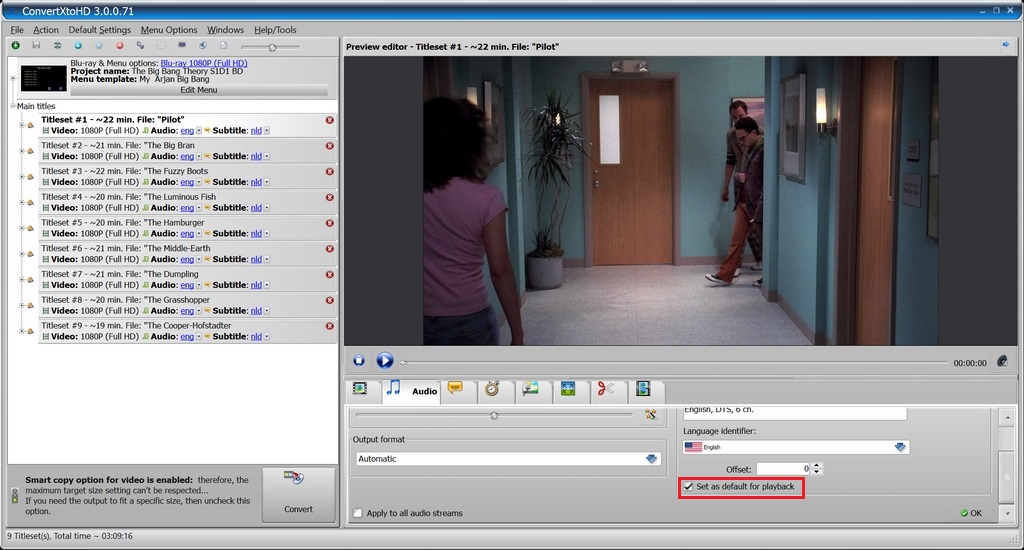Open the Help/Tools menu
Viewport: 1024px width, 550px height.
tap(275, 30)
